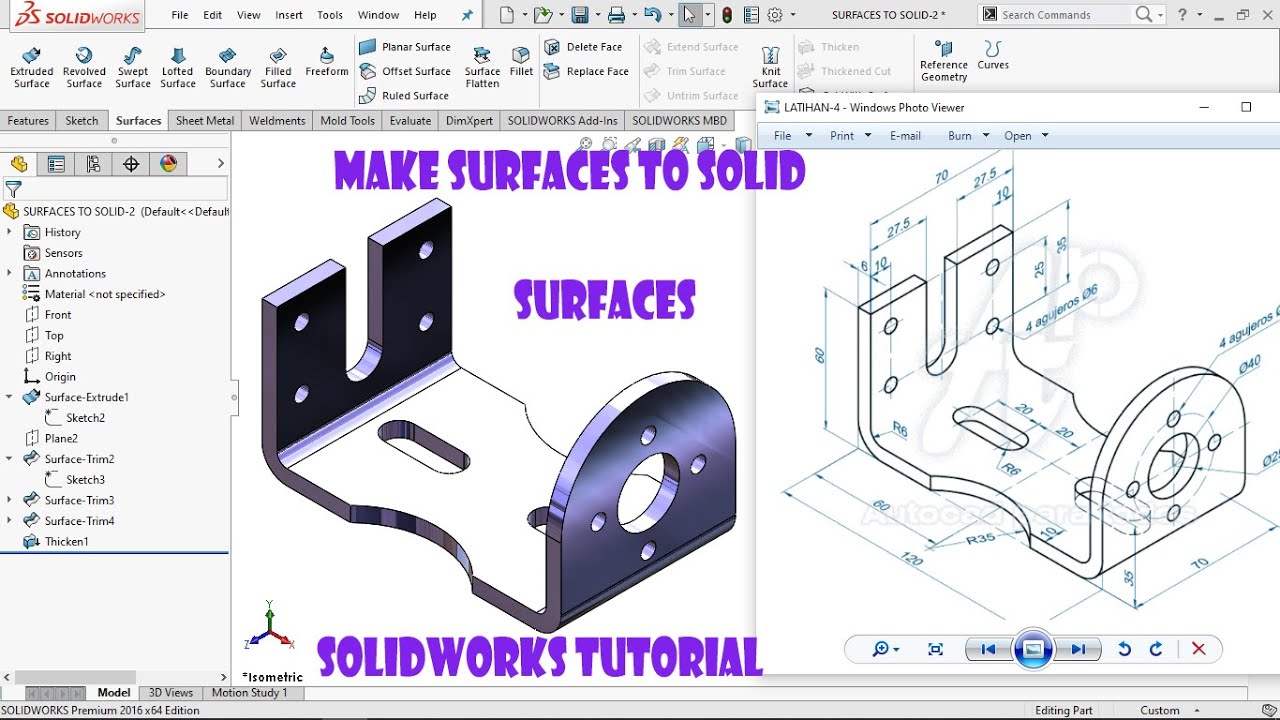
Task: Expand the History folder
Action: pos(9,232)
